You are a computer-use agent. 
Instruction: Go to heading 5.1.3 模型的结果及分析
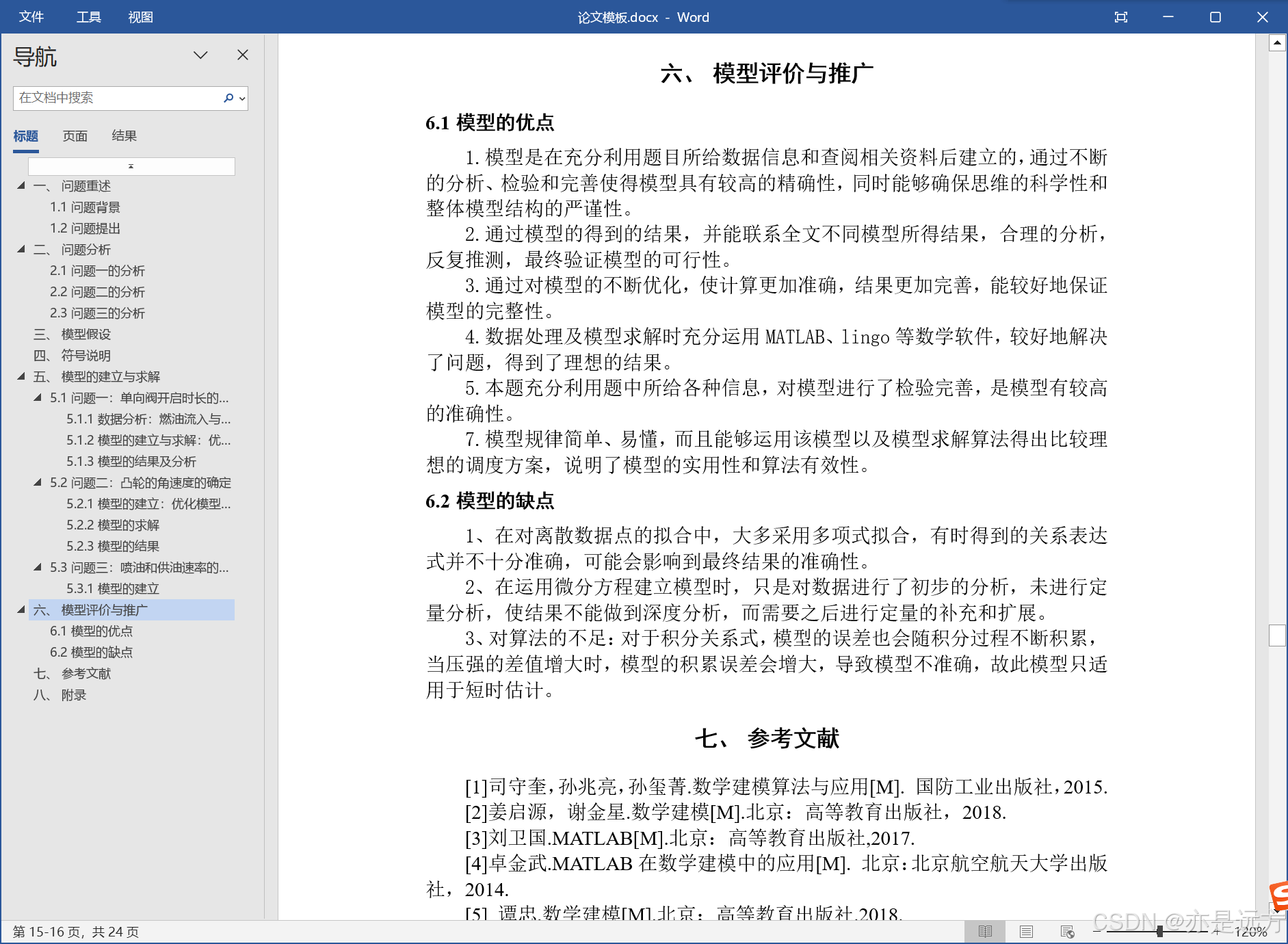(131, 462)
